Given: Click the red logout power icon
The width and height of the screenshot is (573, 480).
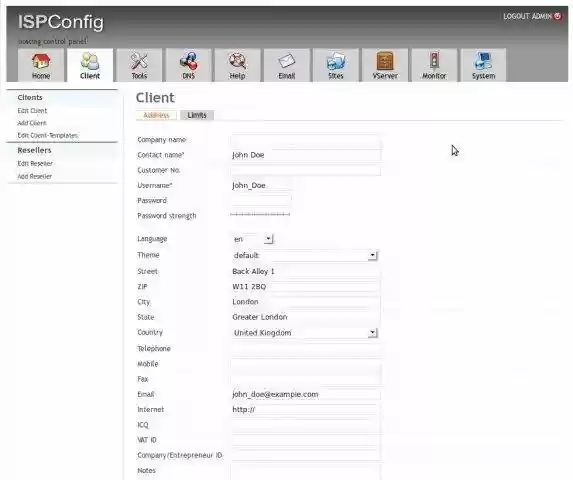Looking at the screenshot, I should pyautogui.click(x=558, y=16).
